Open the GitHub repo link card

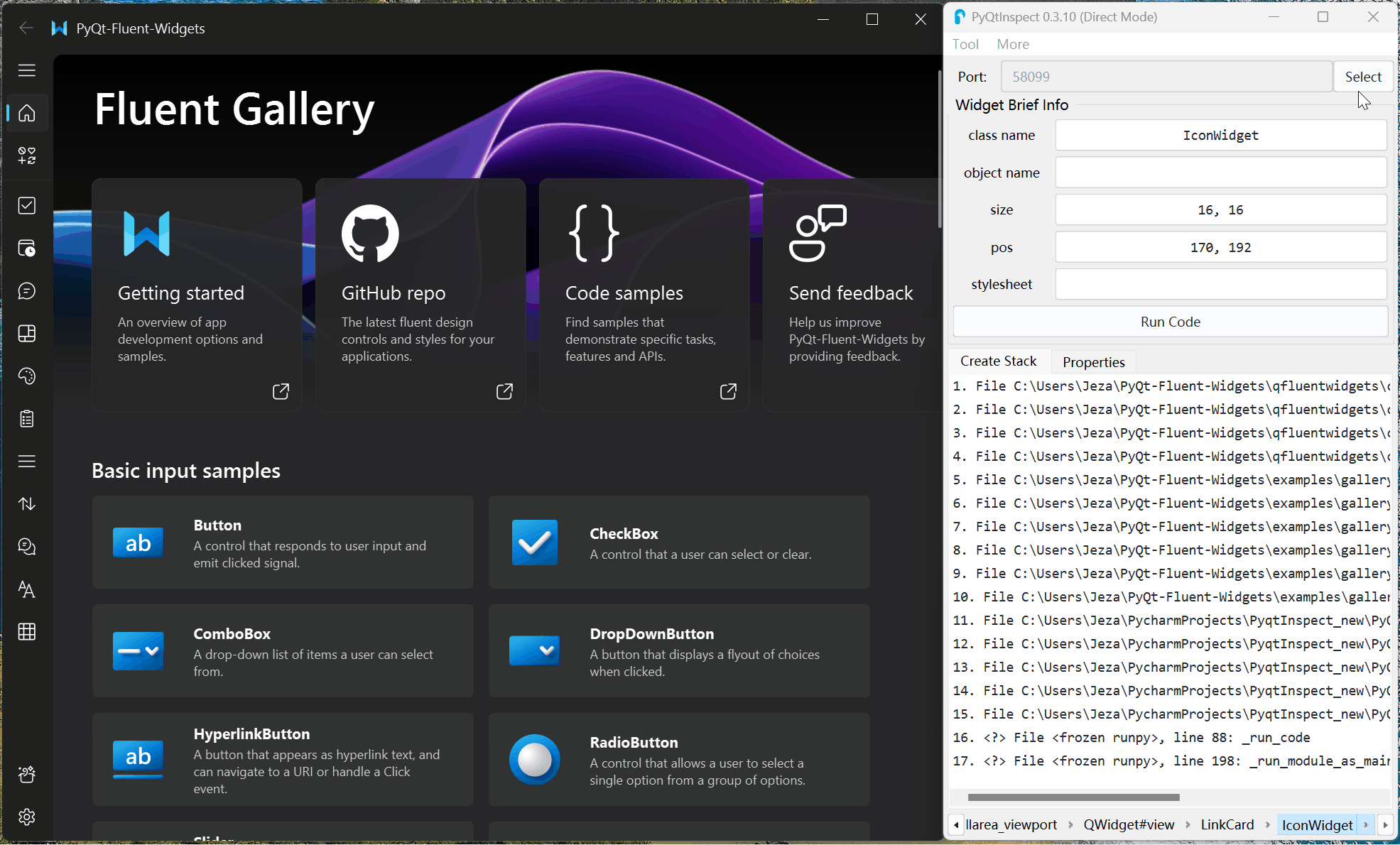click(420, 295)
